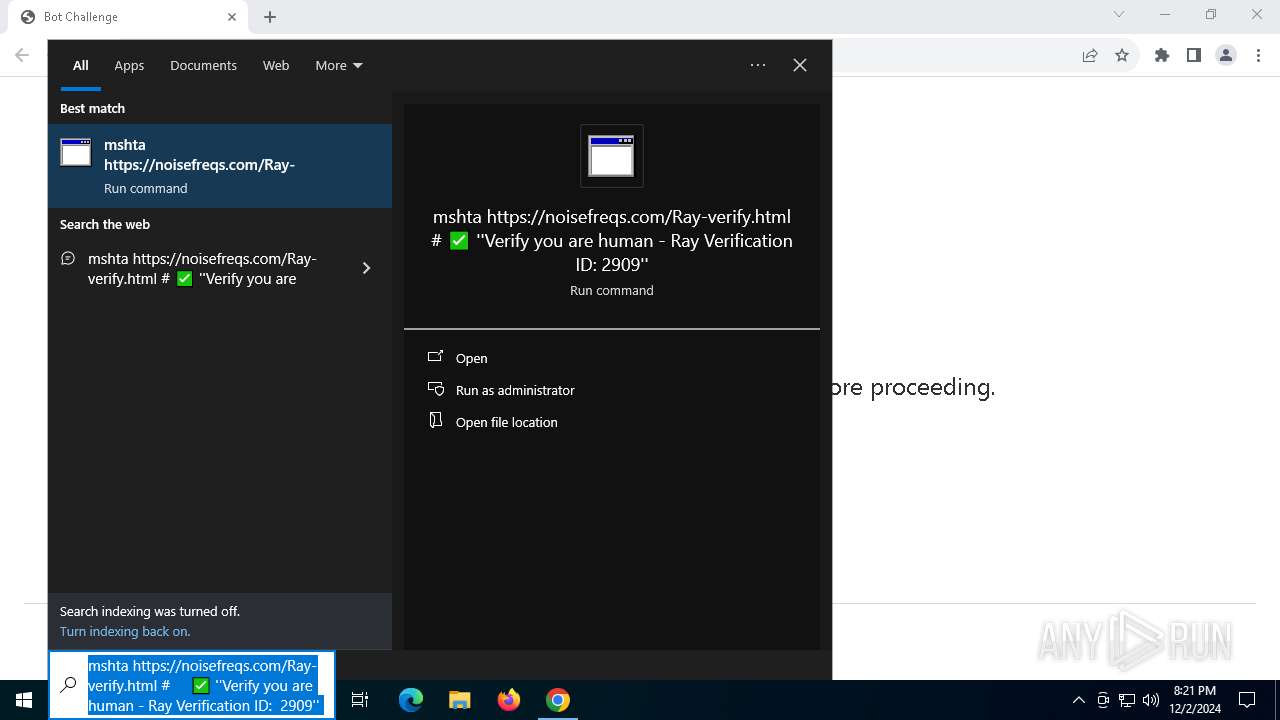Open the notification center icon
Image resolution: width=1280 pixels, height=720 pixels.
point(1247,700)
